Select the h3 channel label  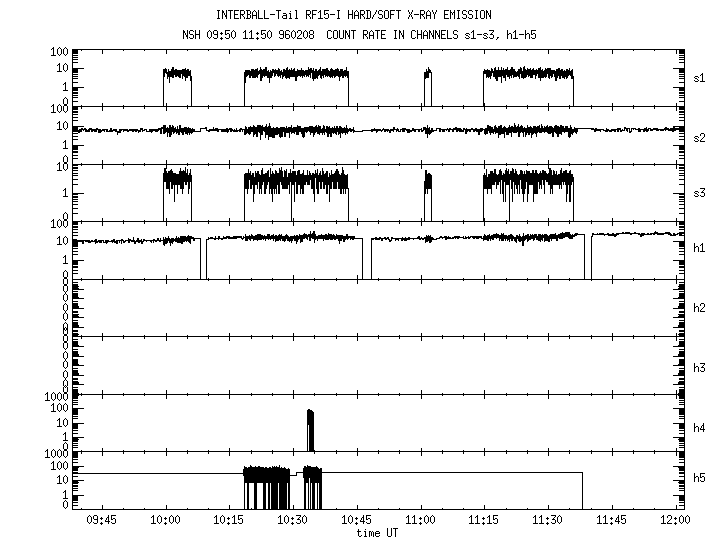tap(700, 366)
